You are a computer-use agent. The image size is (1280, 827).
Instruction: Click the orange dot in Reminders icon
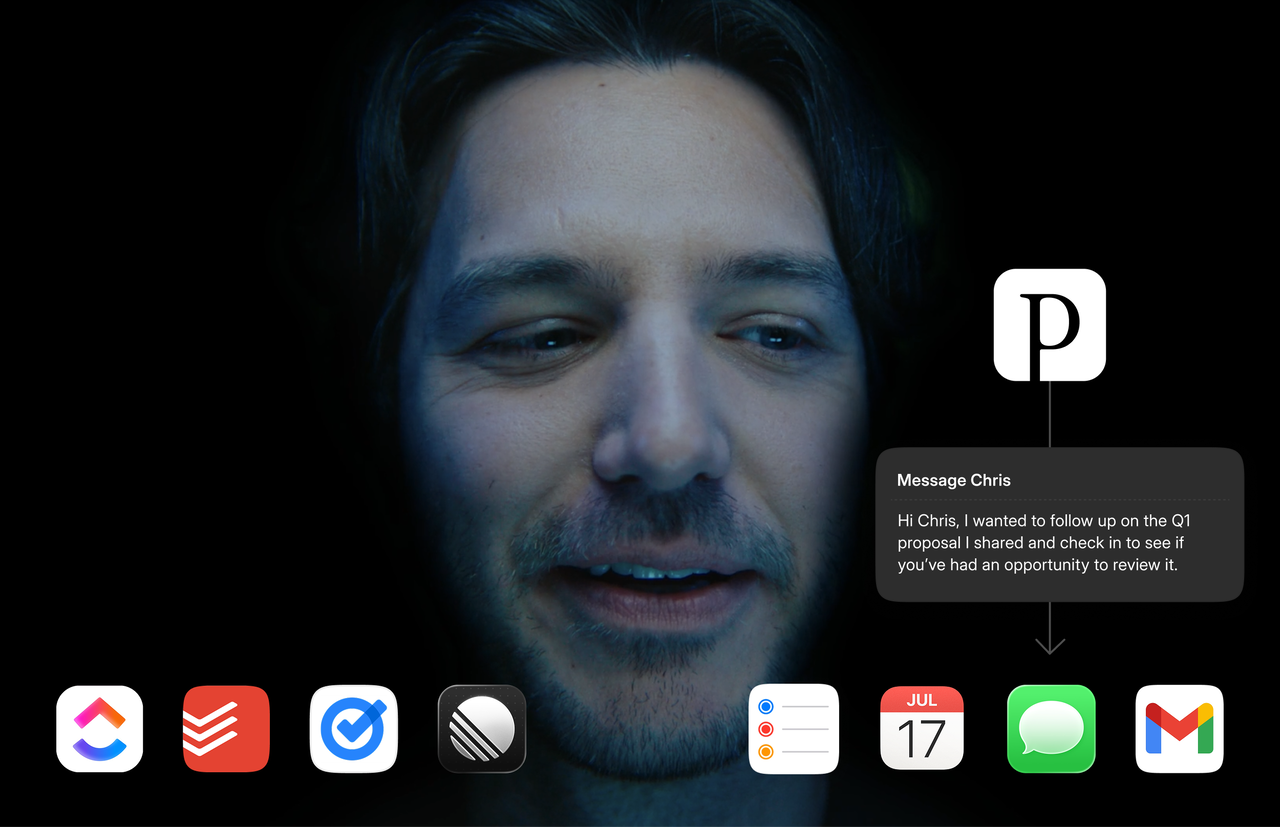point(766,752)
